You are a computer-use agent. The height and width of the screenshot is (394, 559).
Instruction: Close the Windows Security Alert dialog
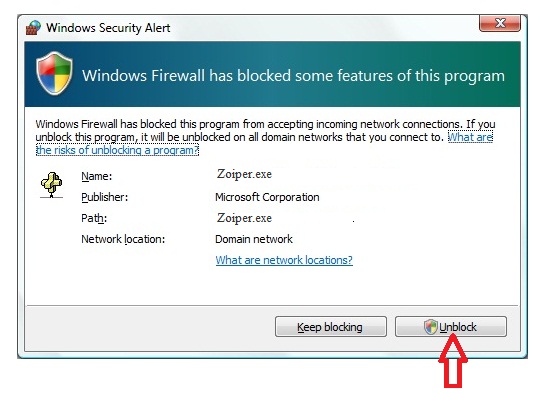point(500,23)
